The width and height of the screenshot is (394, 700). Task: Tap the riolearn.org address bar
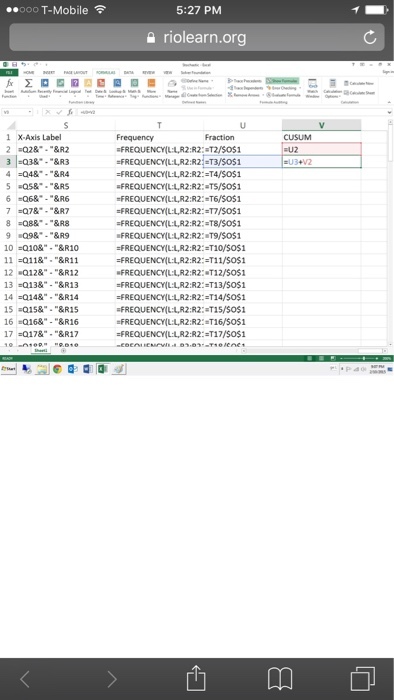(197, 38)
